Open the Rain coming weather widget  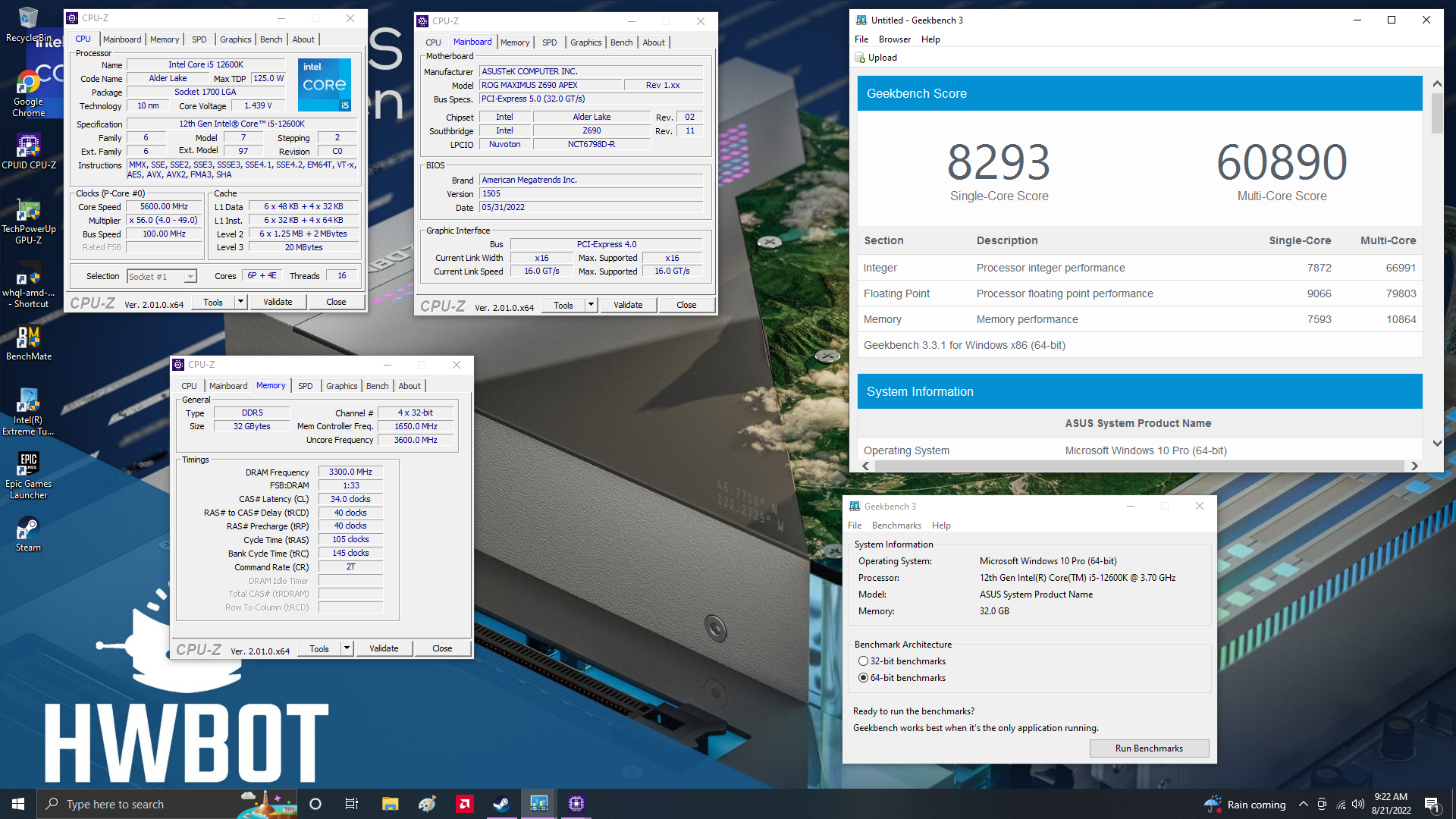click(1245, 804)
